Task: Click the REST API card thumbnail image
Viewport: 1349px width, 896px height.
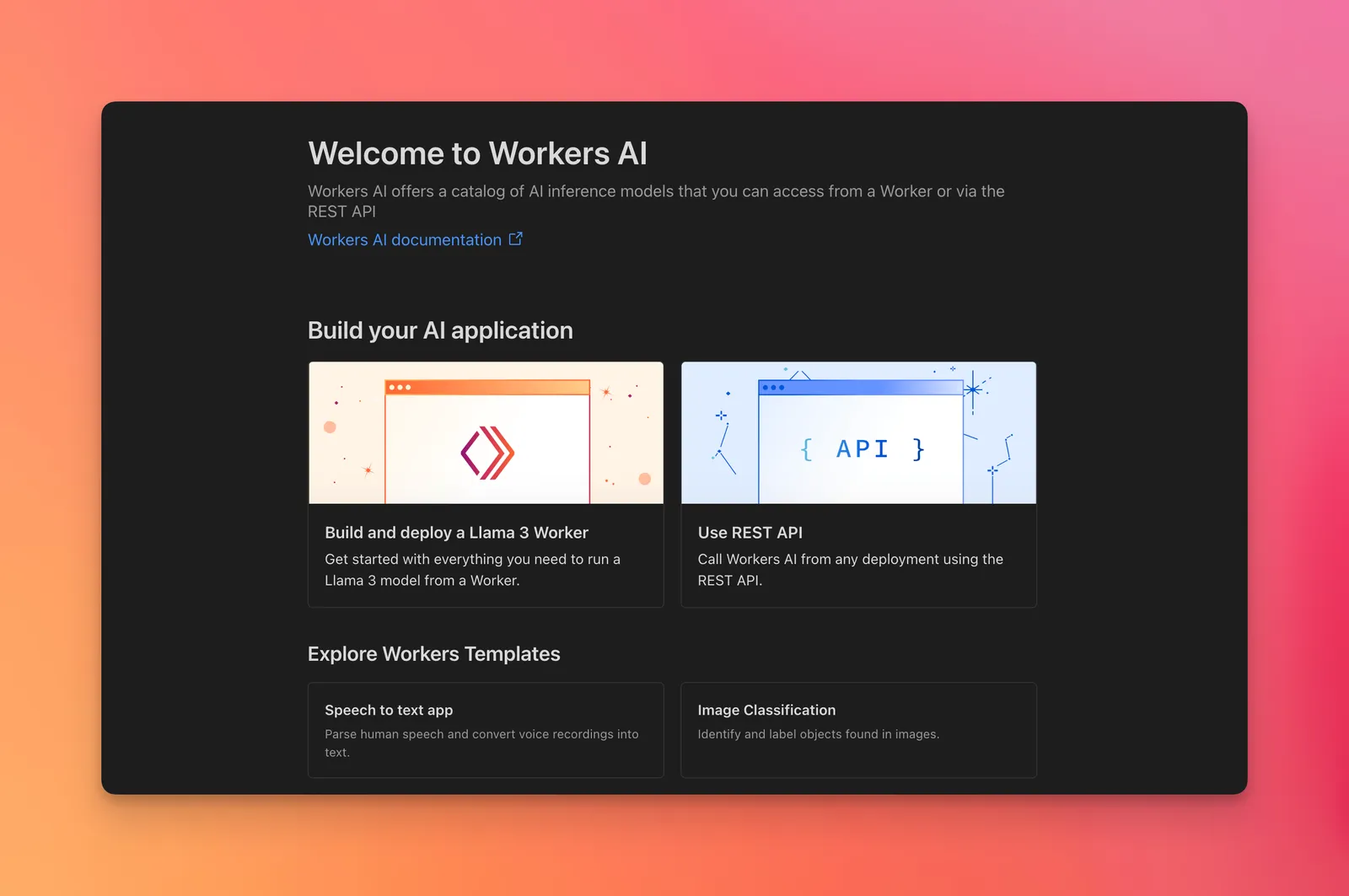Action: (858, 432)
